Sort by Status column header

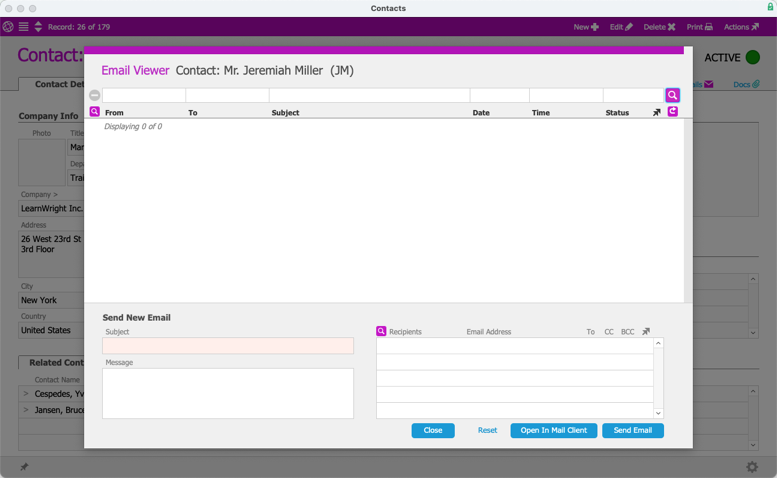coord(617,112)
